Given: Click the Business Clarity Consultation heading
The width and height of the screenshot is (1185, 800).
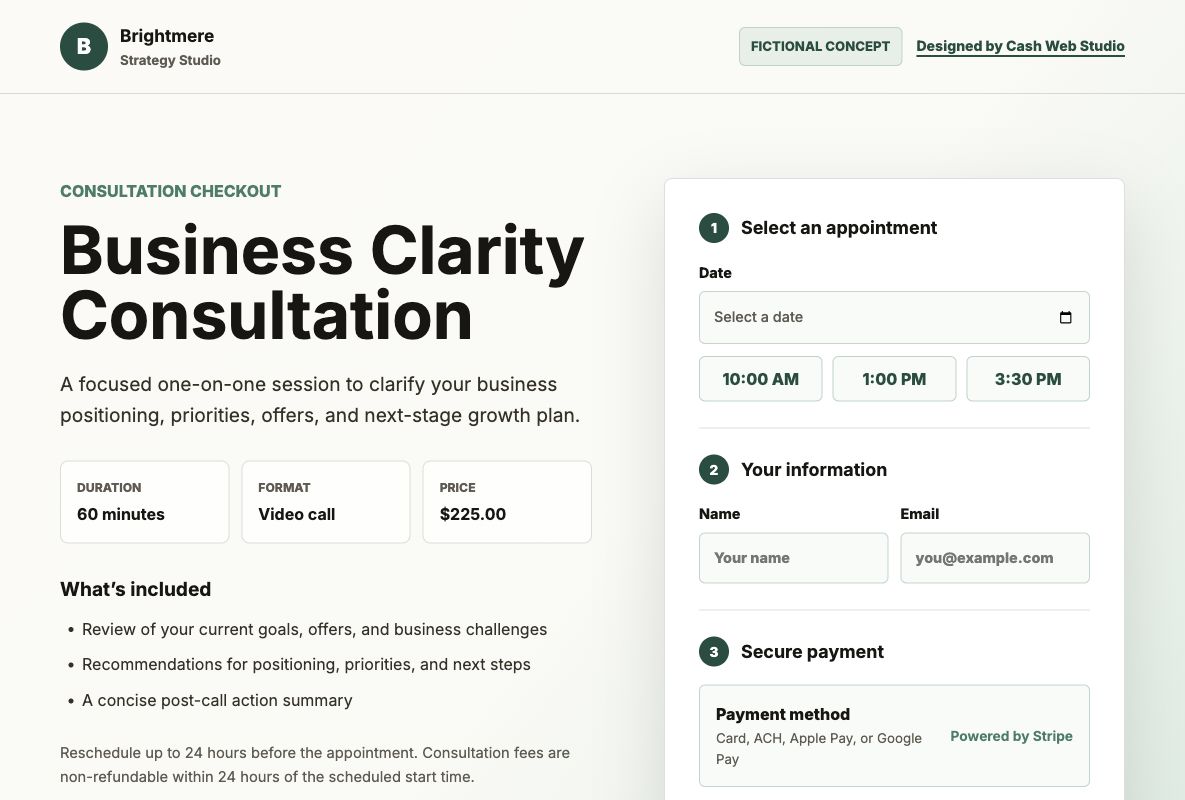Looking at the screenshot, I should 322,283.
